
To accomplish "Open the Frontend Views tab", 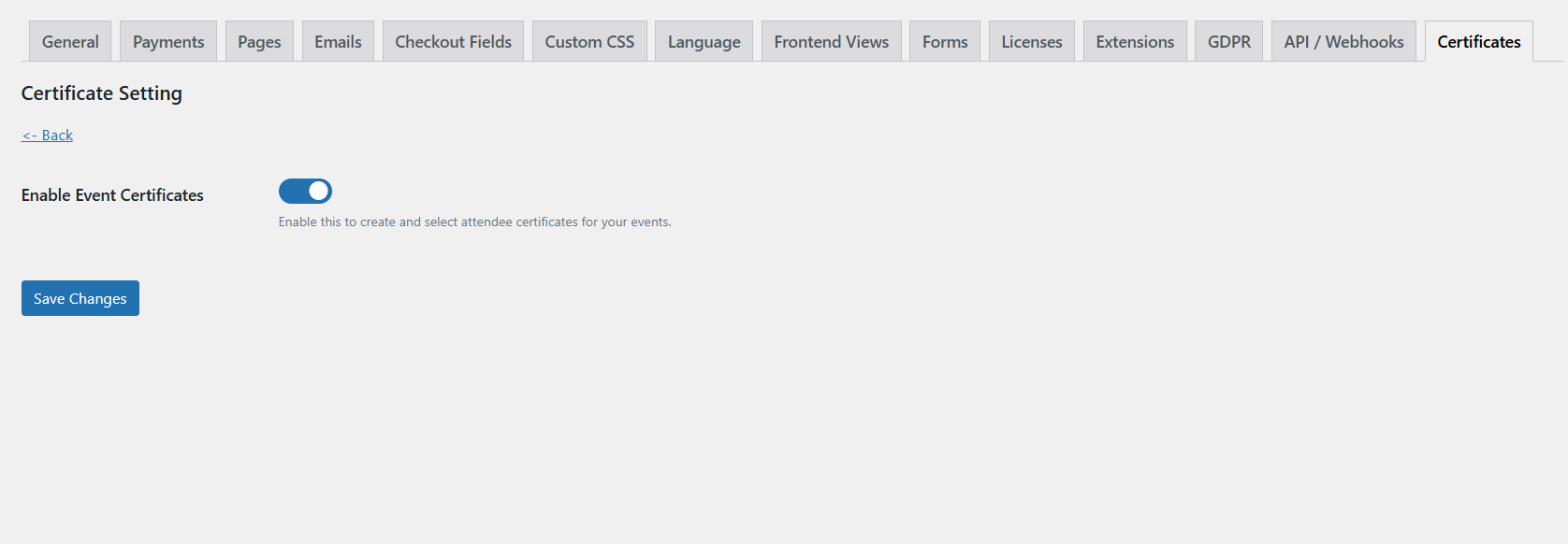I will [x=831, y=42].
